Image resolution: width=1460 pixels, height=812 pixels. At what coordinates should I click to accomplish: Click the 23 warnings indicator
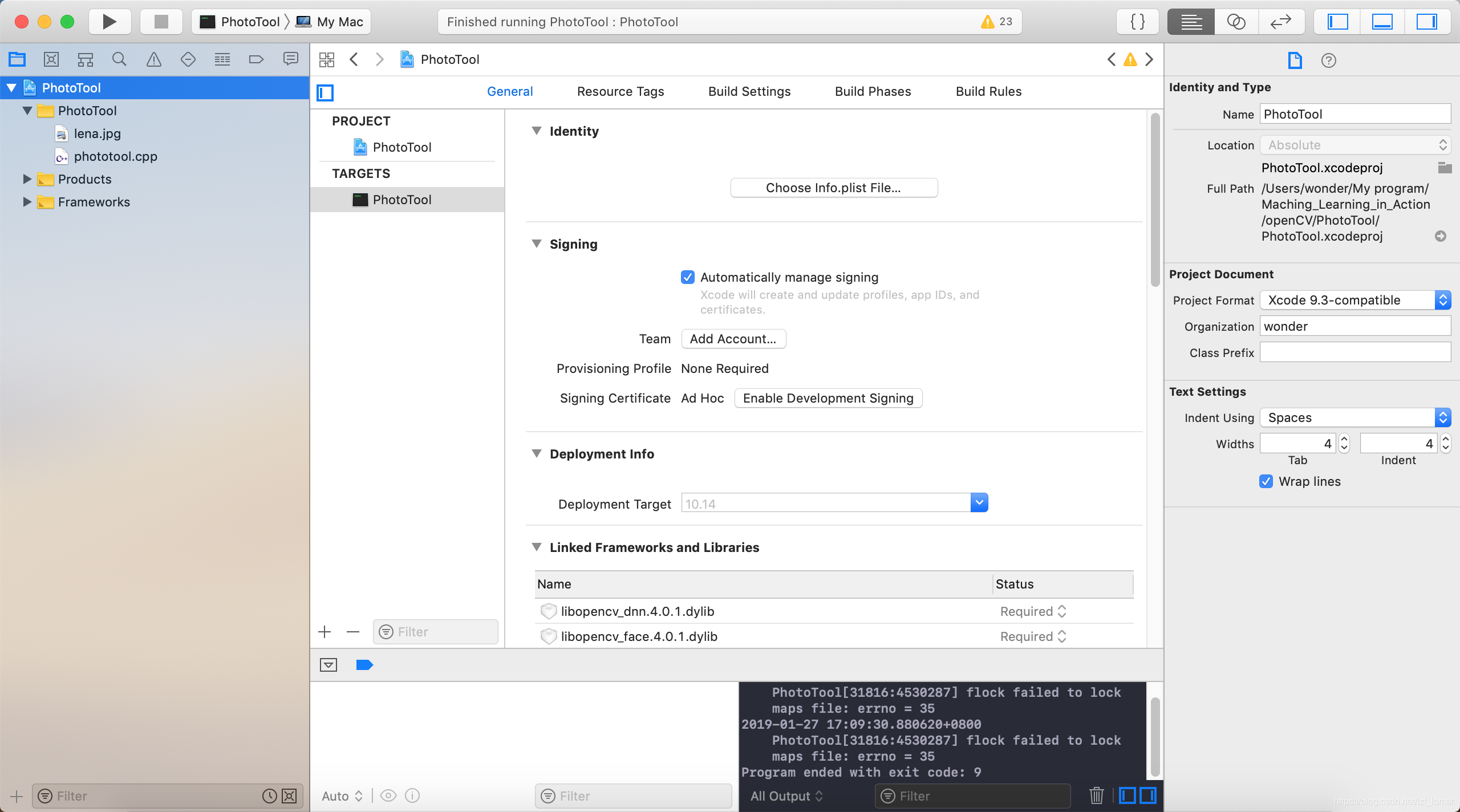pyautogui.click(x=996, y=22)
